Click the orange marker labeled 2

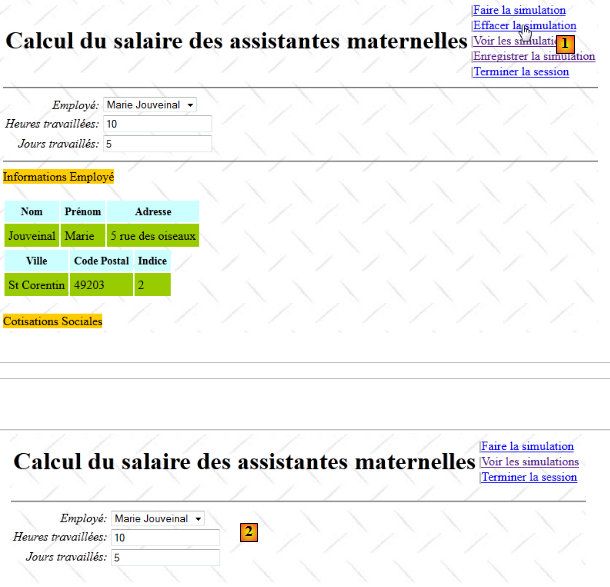[249, 531]
